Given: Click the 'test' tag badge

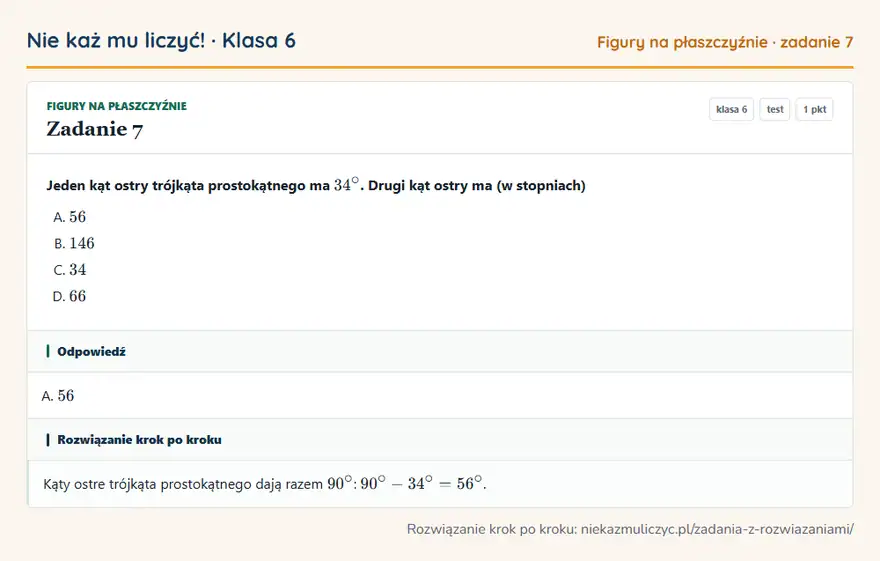Looking at the screenshot, I should 774,109.
